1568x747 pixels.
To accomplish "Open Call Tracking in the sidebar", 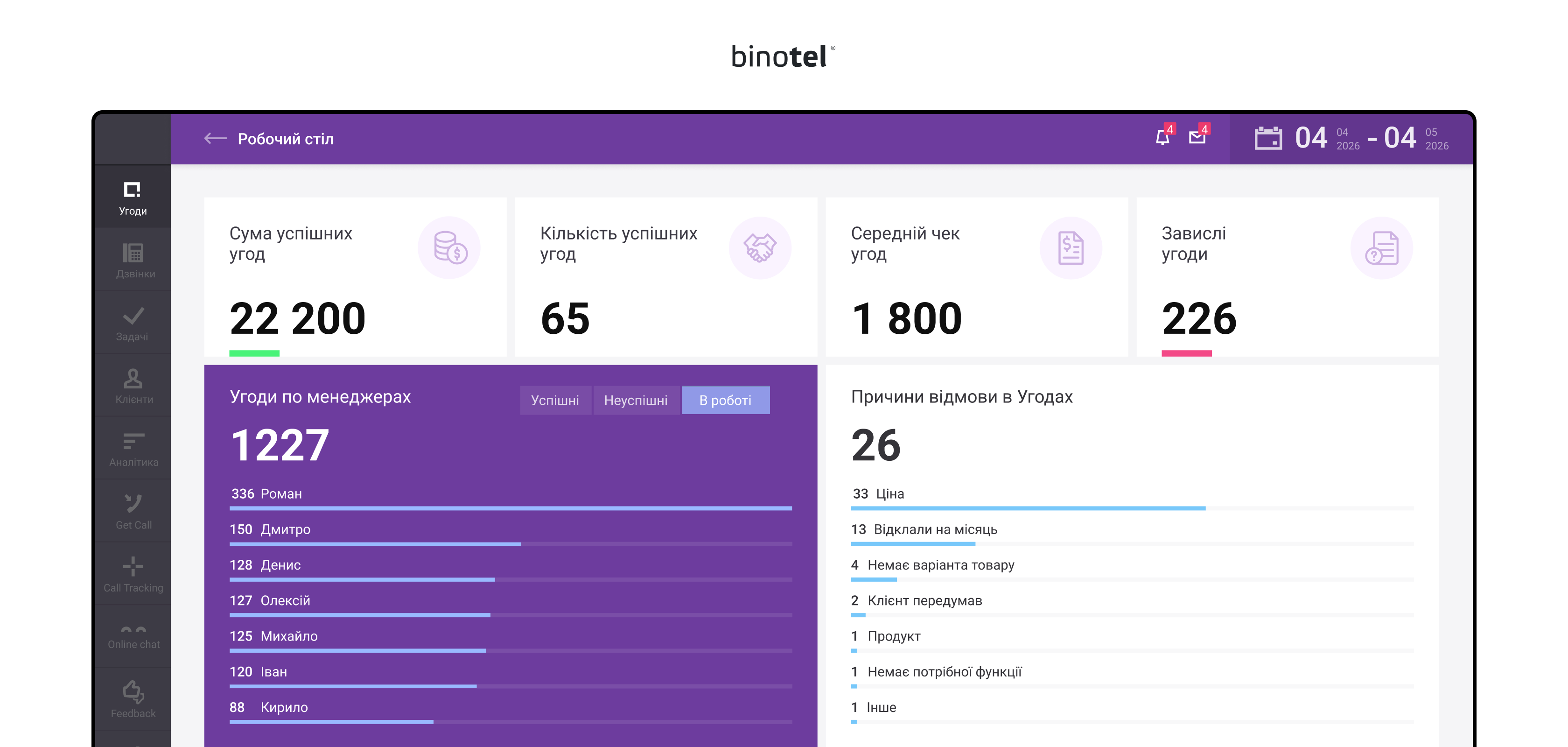I will point(133,573).
